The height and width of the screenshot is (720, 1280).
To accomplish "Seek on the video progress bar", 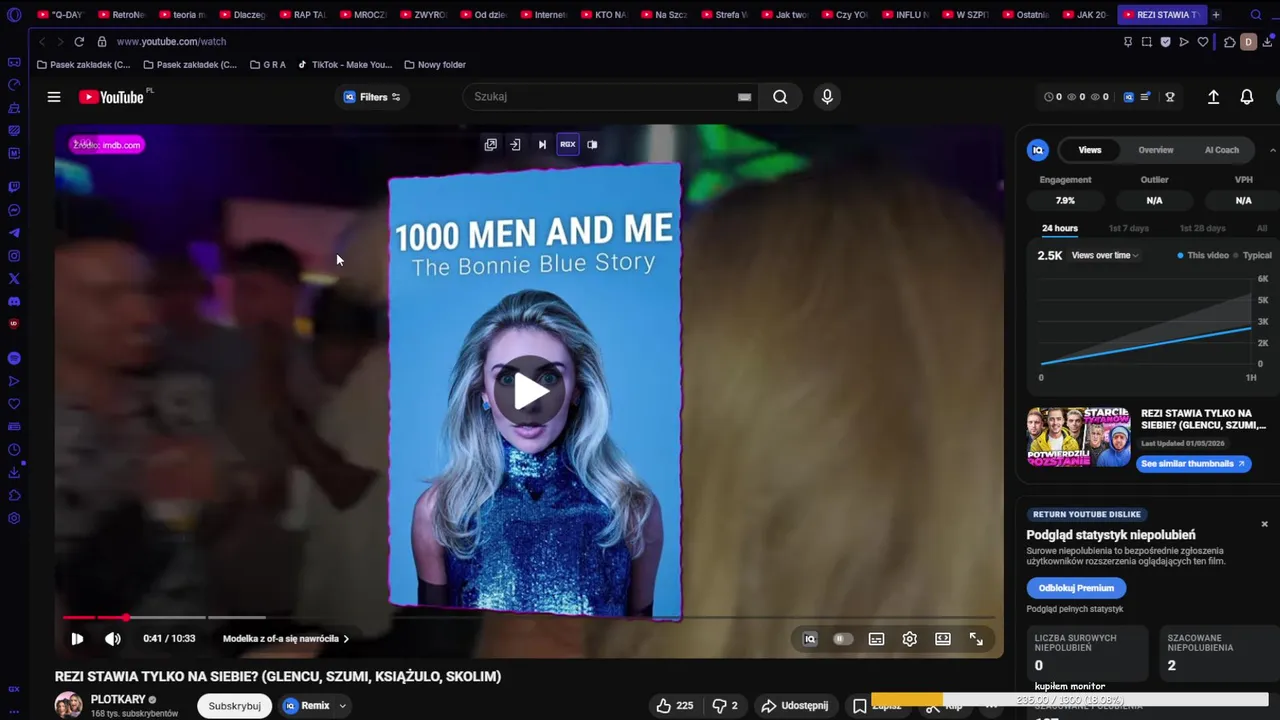I will point(529,617).
